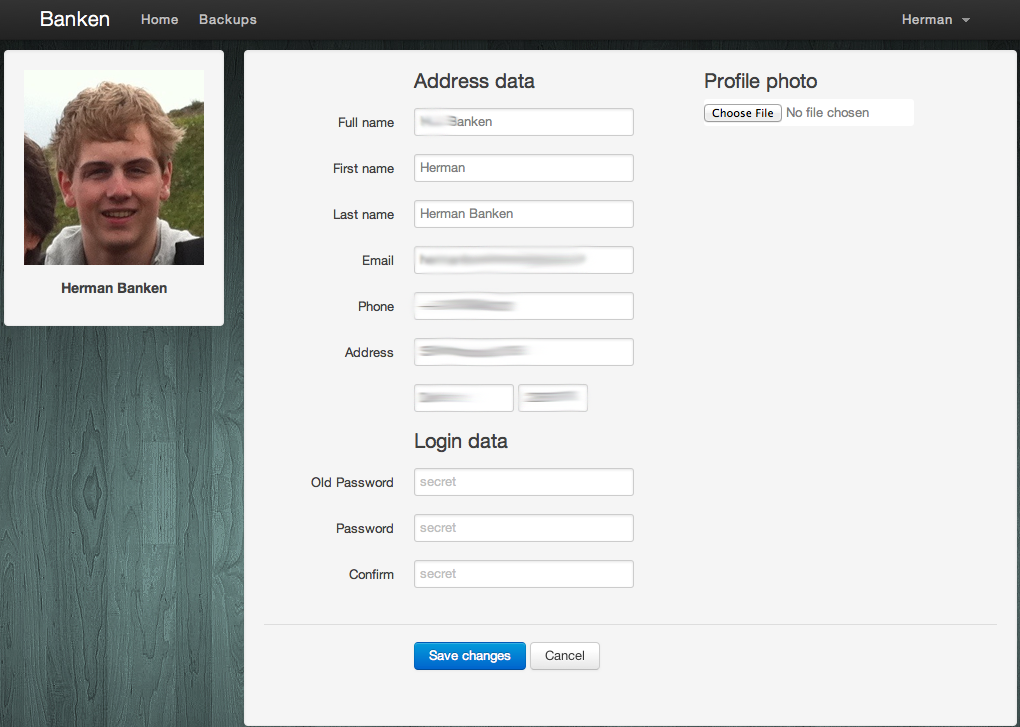The height and width of the screenshot is (727, 1020).
Task: Click the Banken brand logo
Action: [75, 19]
